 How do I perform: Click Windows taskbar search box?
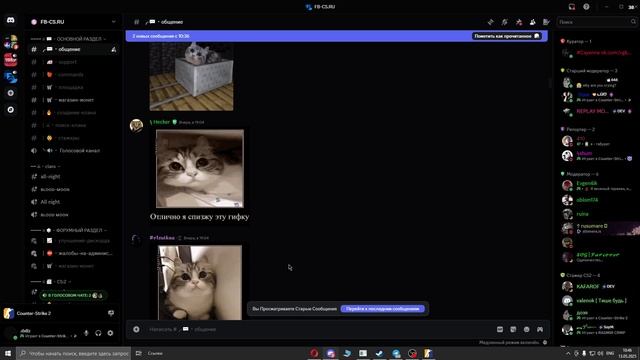[x=74, y=353]
